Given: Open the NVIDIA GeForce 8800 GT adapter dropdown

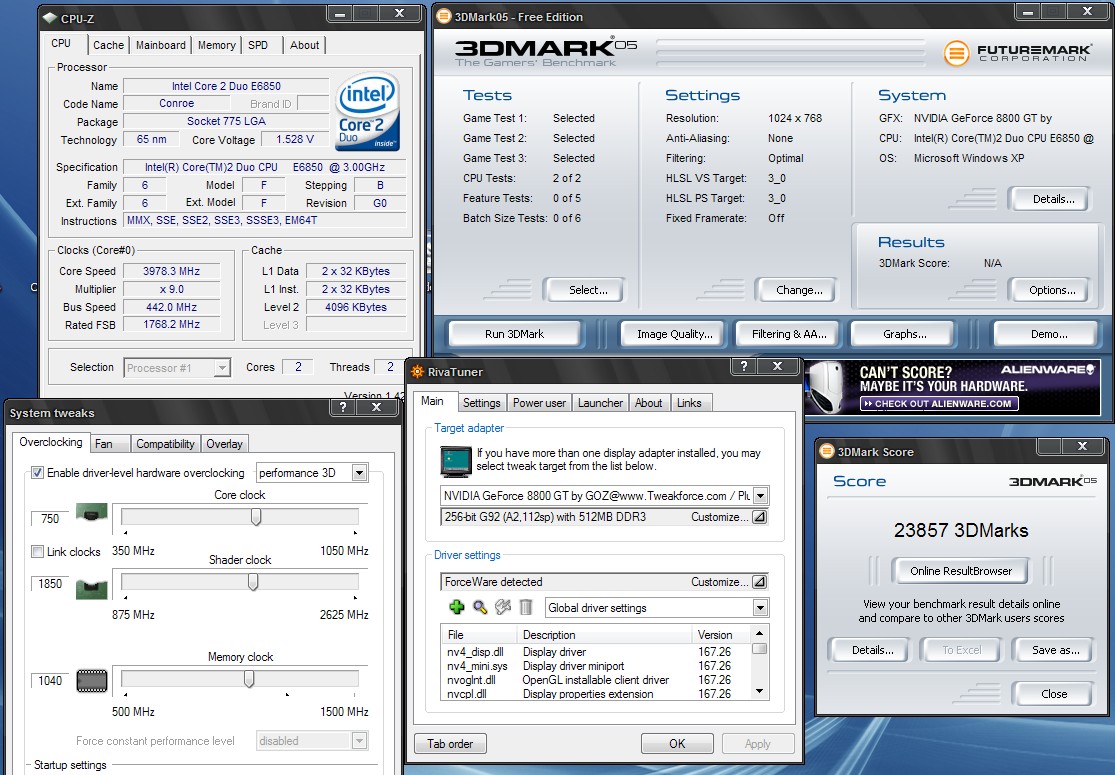Looking at the screenshot, I should (x=760, y=496).
